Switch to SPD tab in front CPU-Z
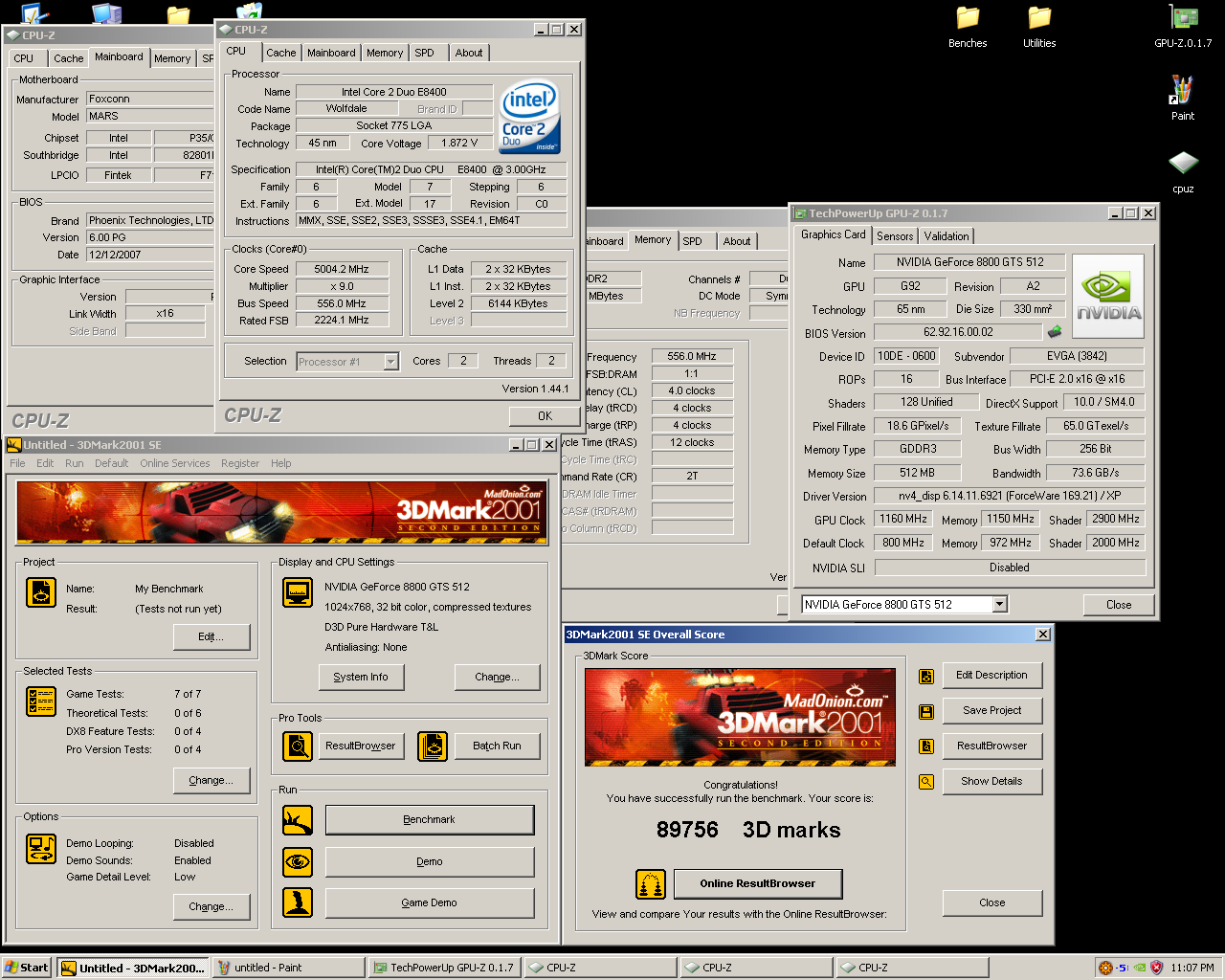Screen dimensions: 1225x980 [x=424, y=53]
